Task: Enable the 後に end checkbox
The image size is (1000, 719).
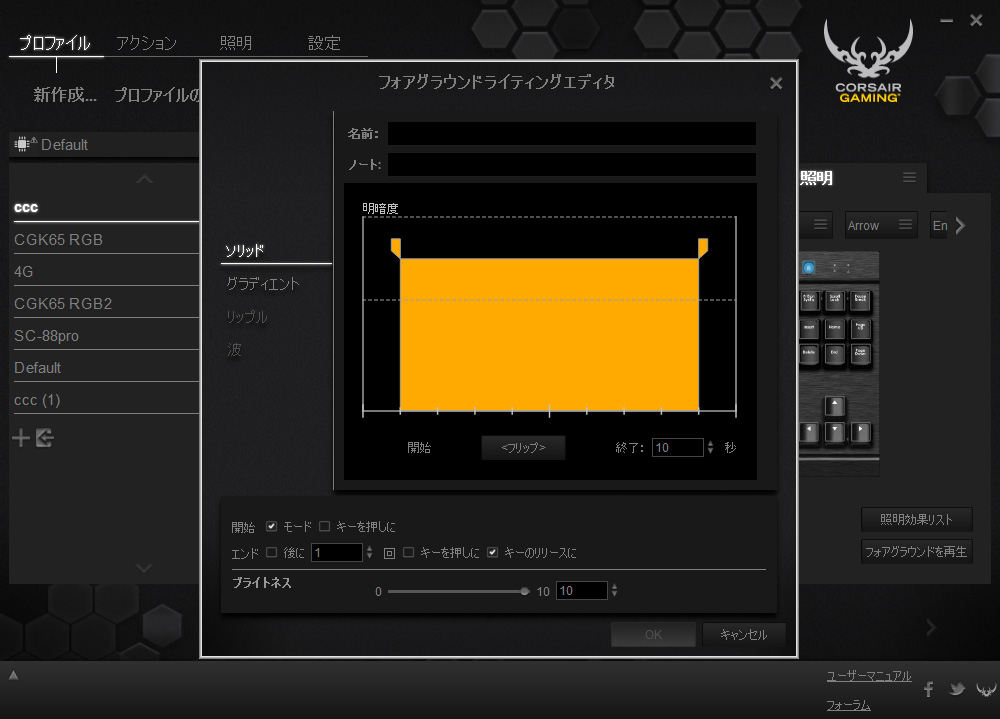Action: [x=272, y=552]
